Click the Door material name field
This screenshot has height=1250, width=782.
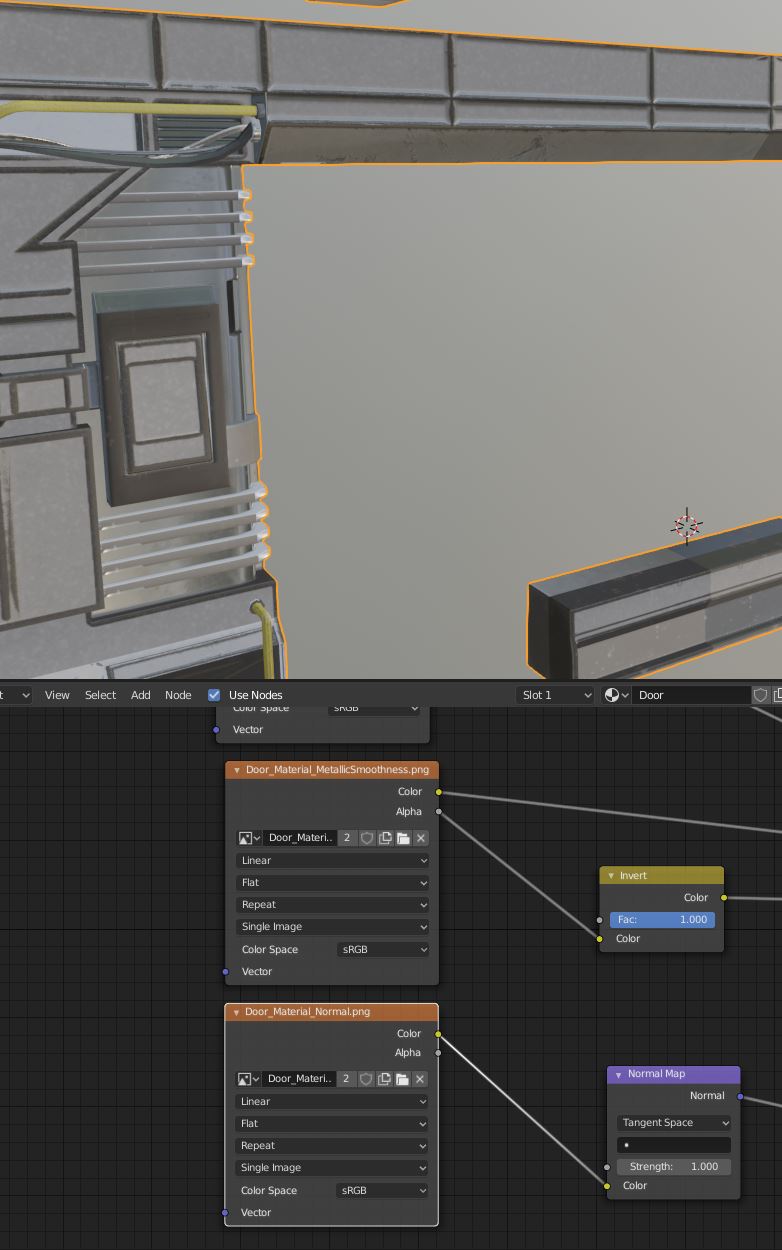(691, 695)
